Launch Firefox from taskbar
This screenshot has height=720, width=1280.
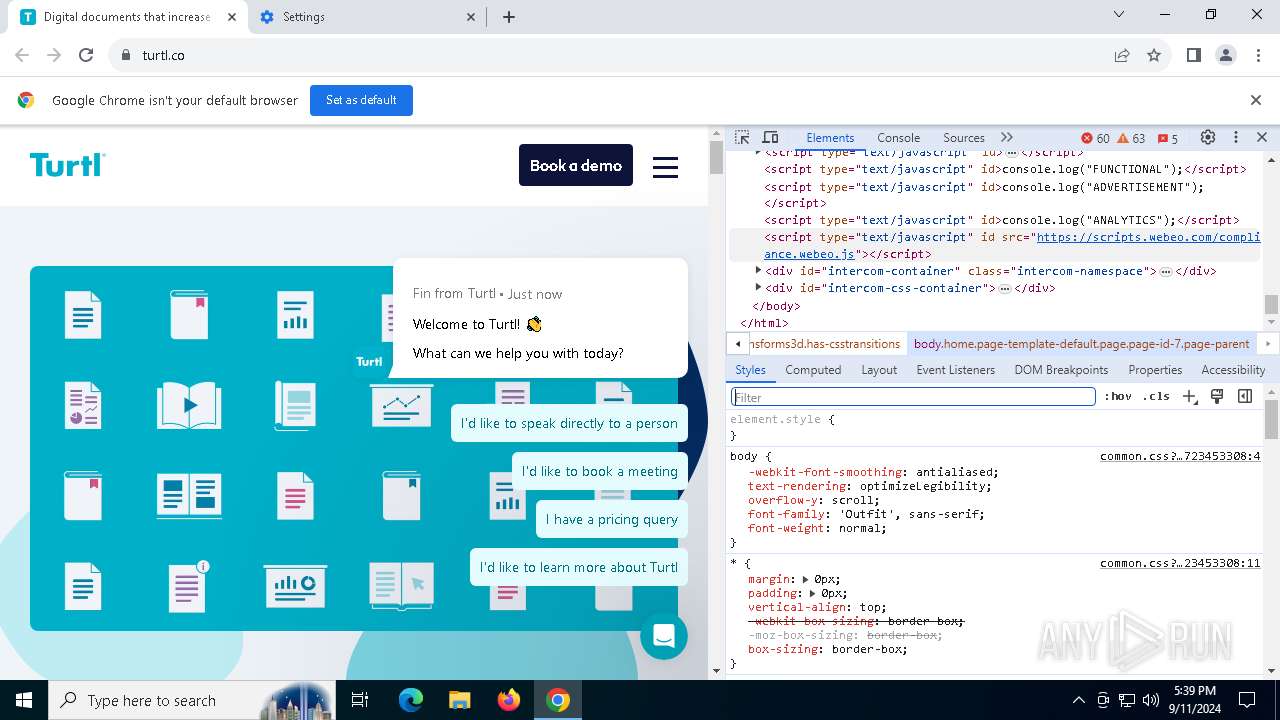[509, 700]
